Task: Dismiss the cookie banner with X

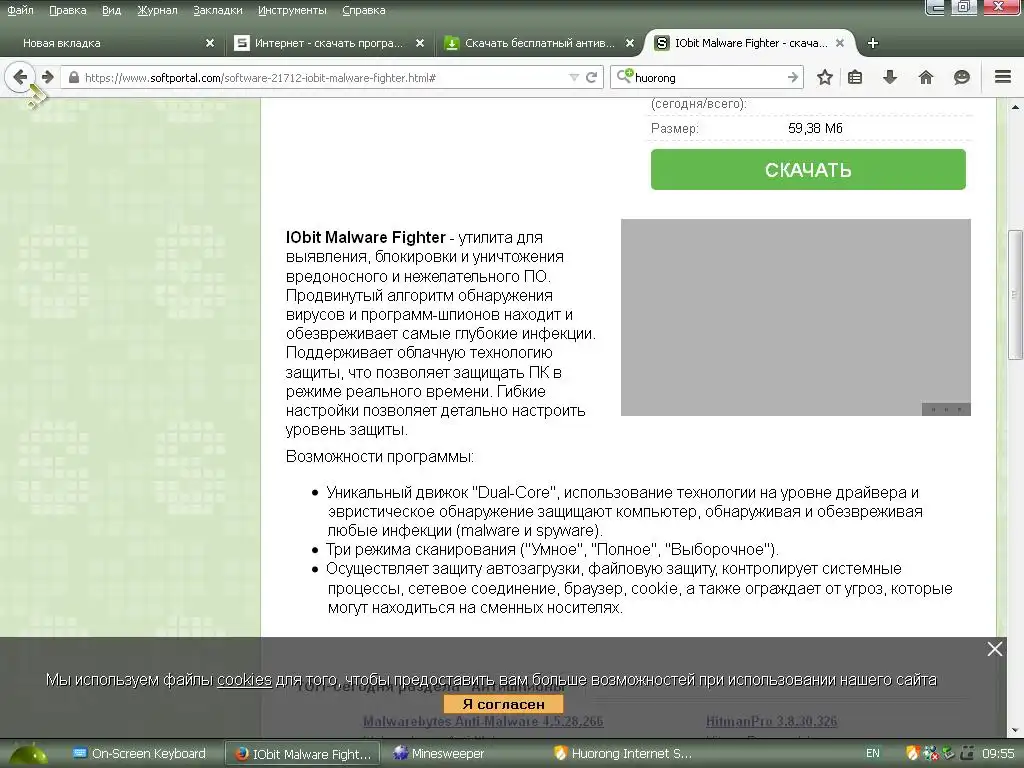Action: click(995, 648)
